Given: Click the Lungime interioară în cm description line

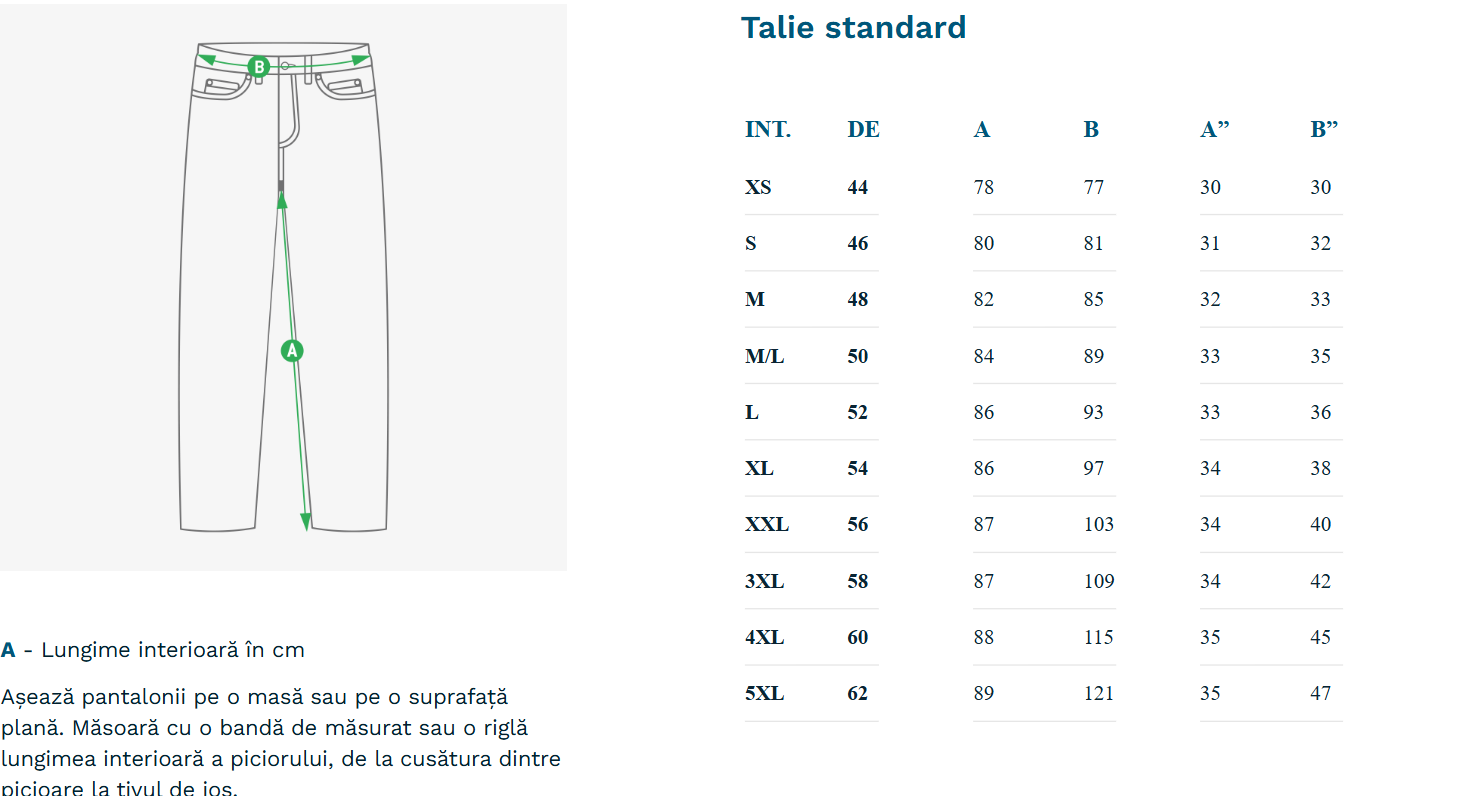Looking at the screenshot, I should pyautogui.click(x=152, y=650).
